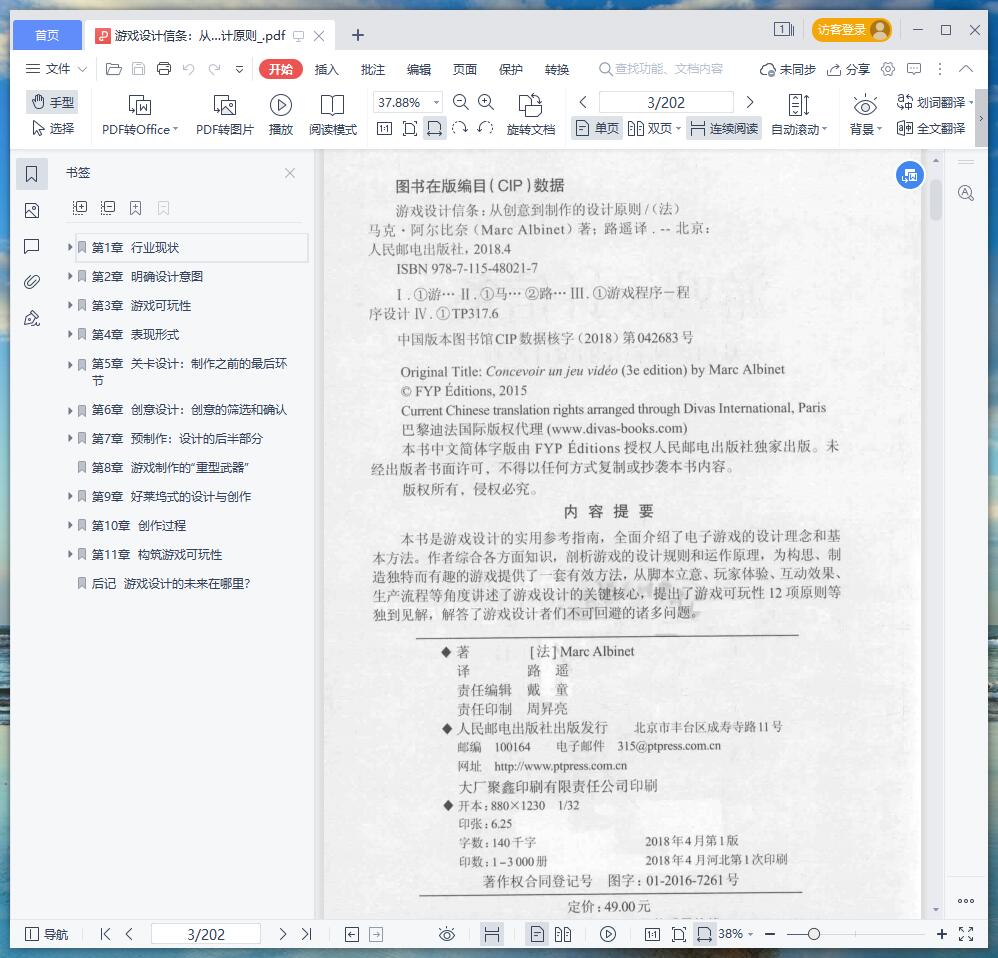Run full text translation
This screenshot has height=958, width=998.
pyautogui.click(x=931, y=129)
